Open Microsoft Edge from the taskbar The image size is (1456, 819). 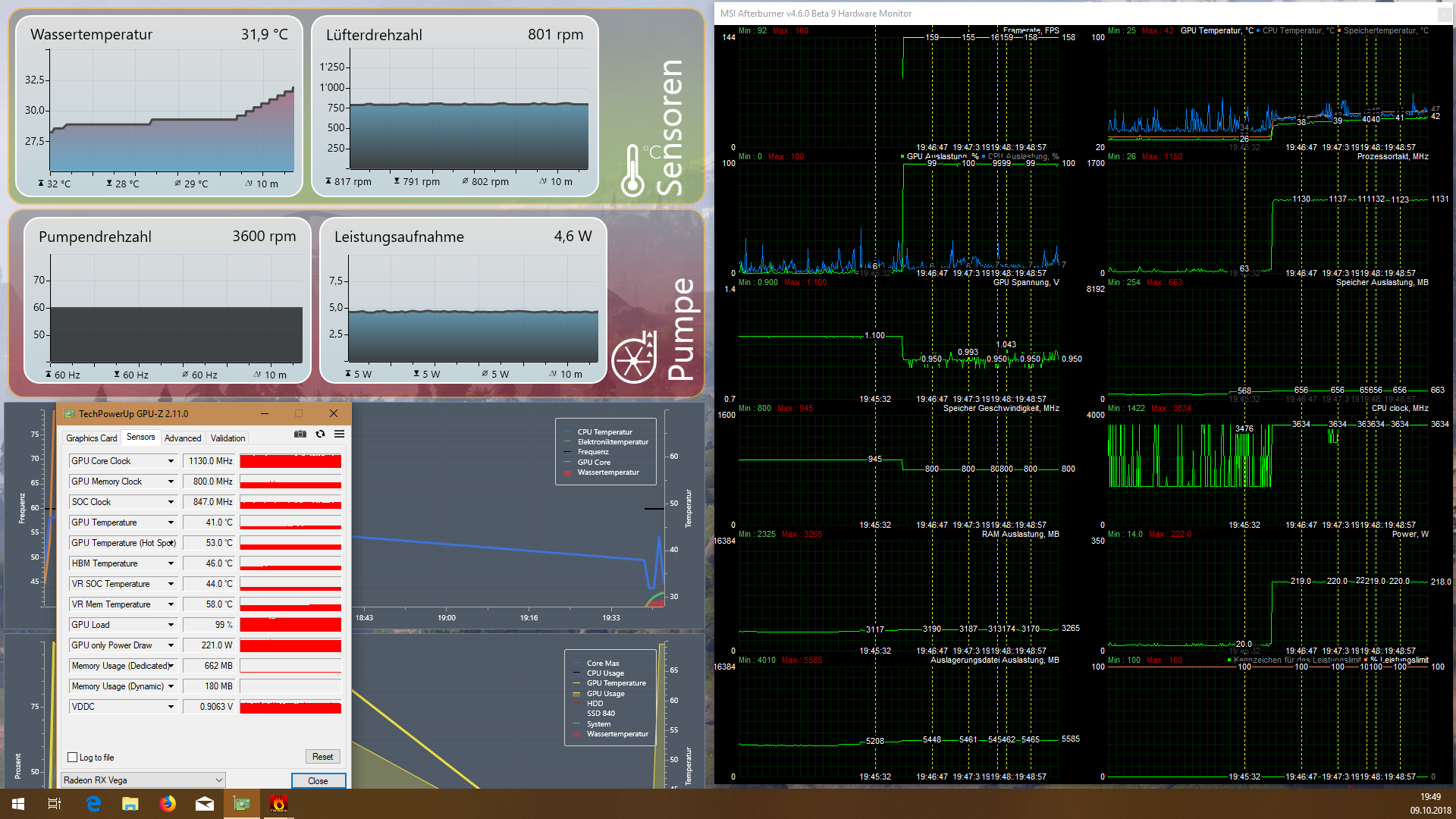point(93,804)
